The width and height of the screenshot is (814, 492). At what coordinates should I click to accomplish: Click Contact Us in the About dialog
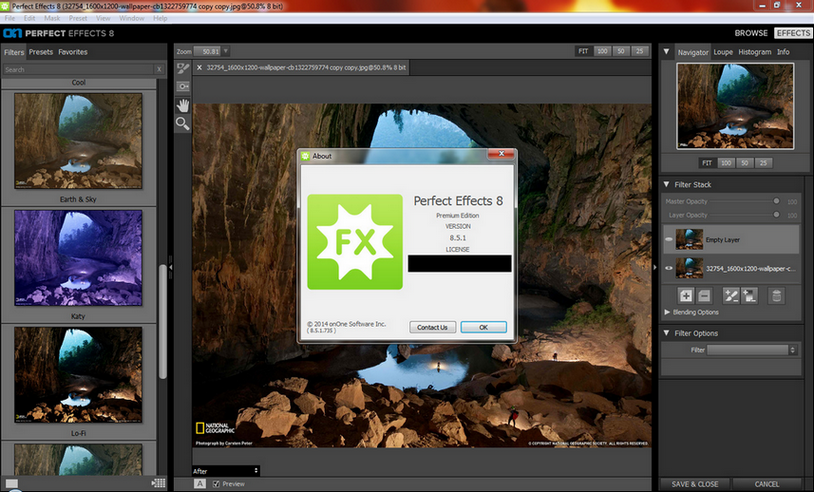(432, 327)
